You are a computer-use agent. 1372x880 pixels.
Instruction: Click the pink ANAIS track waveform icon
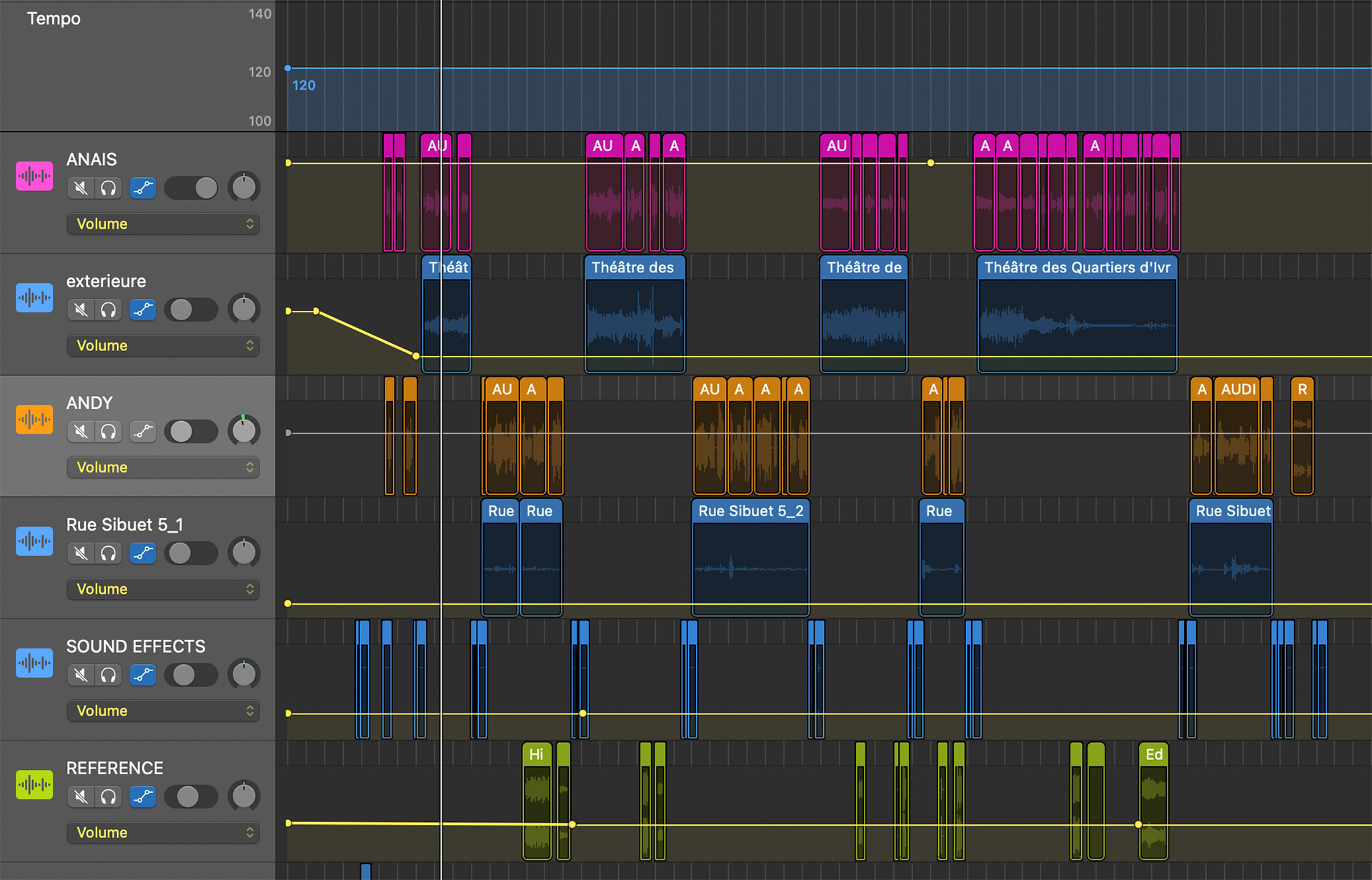[34, 176]
